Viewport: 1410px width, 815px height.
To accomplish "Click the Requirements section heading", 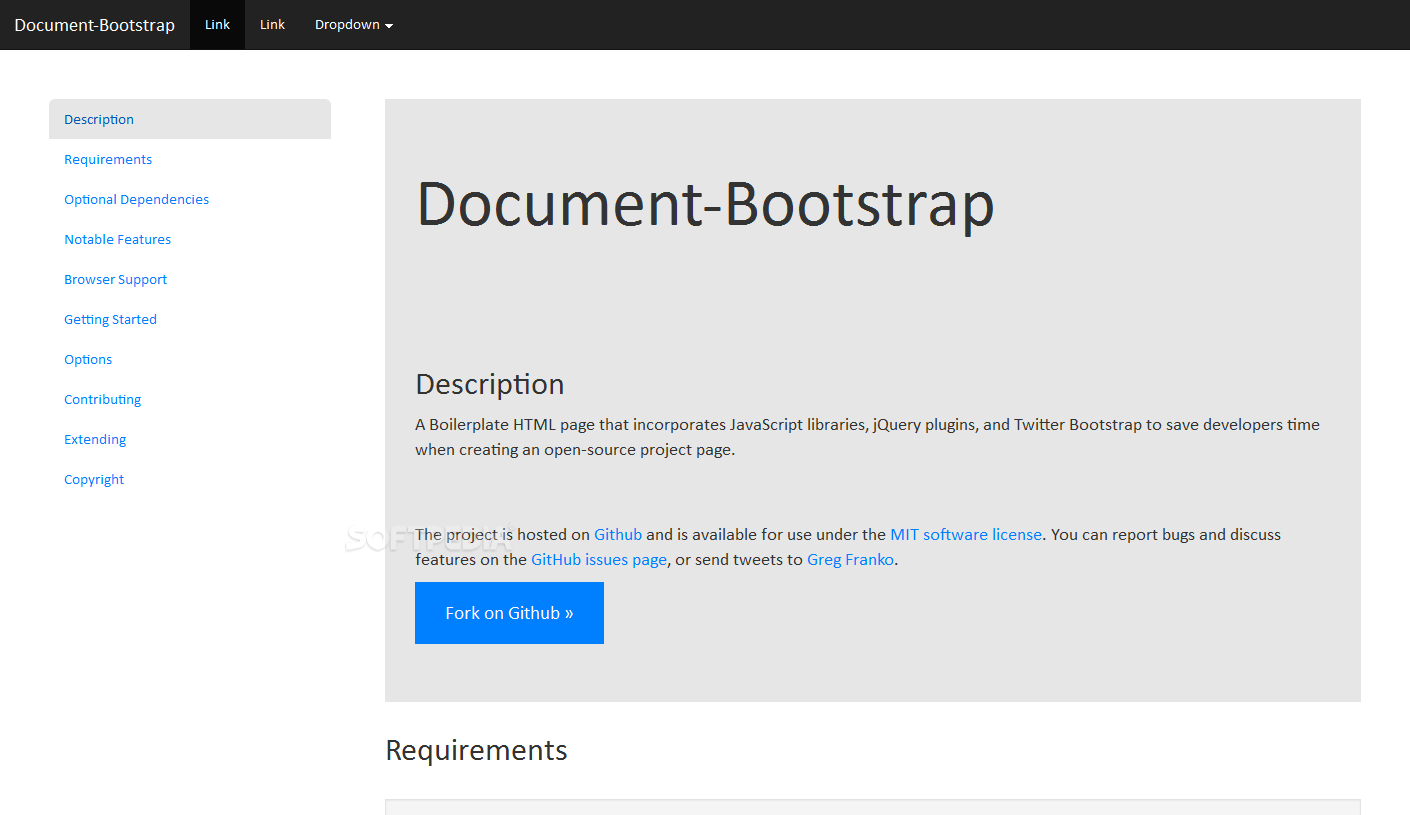I will point(476,750).
